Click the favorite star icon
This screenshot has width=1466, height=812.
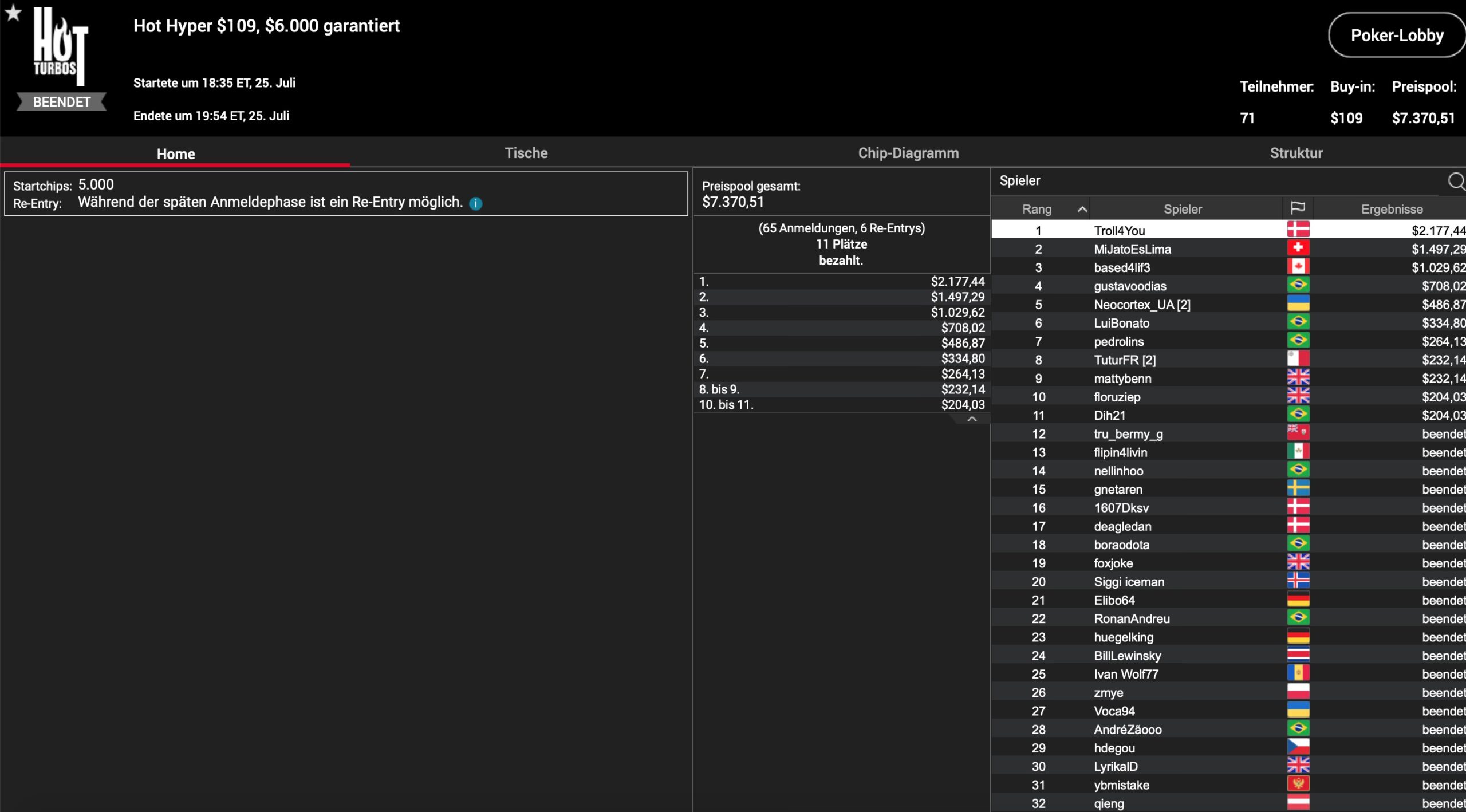(13, 13)
